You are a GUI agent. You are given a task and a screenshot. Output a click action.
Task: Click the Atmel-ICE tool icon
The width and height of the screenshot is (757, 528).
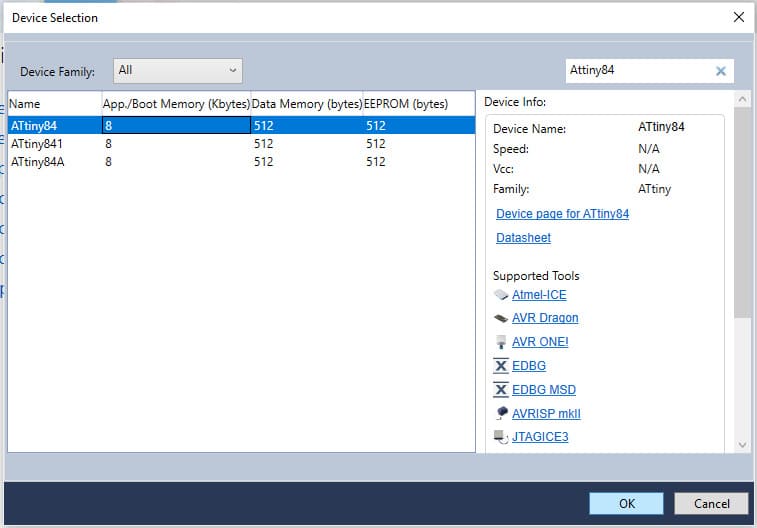point(501,294)
